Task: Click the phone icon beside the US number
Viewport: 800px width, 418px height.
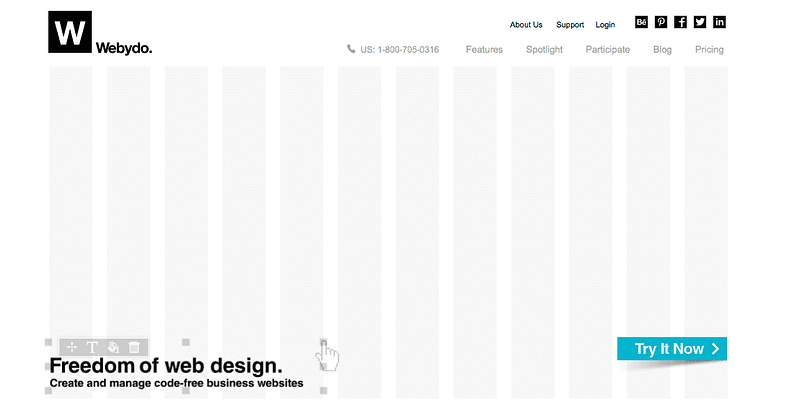Action: [351, 49]
